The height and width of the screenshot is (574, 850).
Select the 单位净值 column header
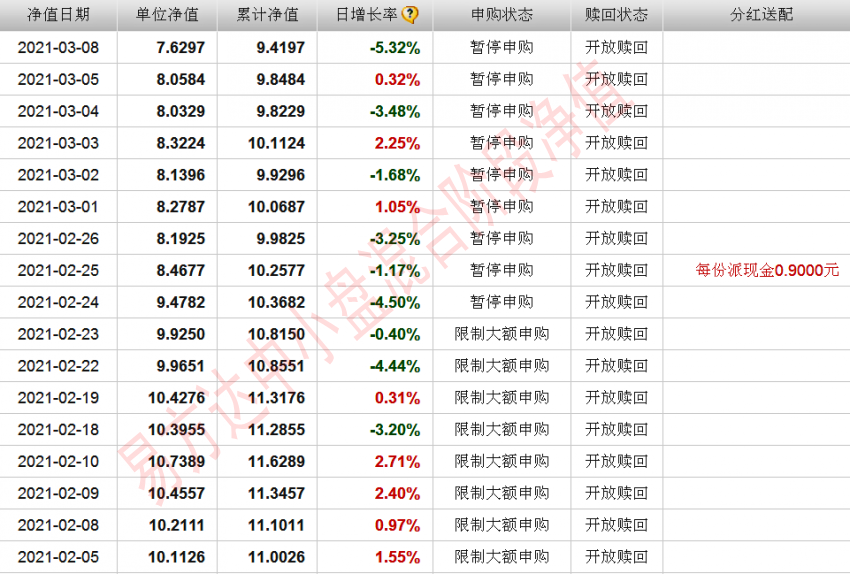pos(167,15)
